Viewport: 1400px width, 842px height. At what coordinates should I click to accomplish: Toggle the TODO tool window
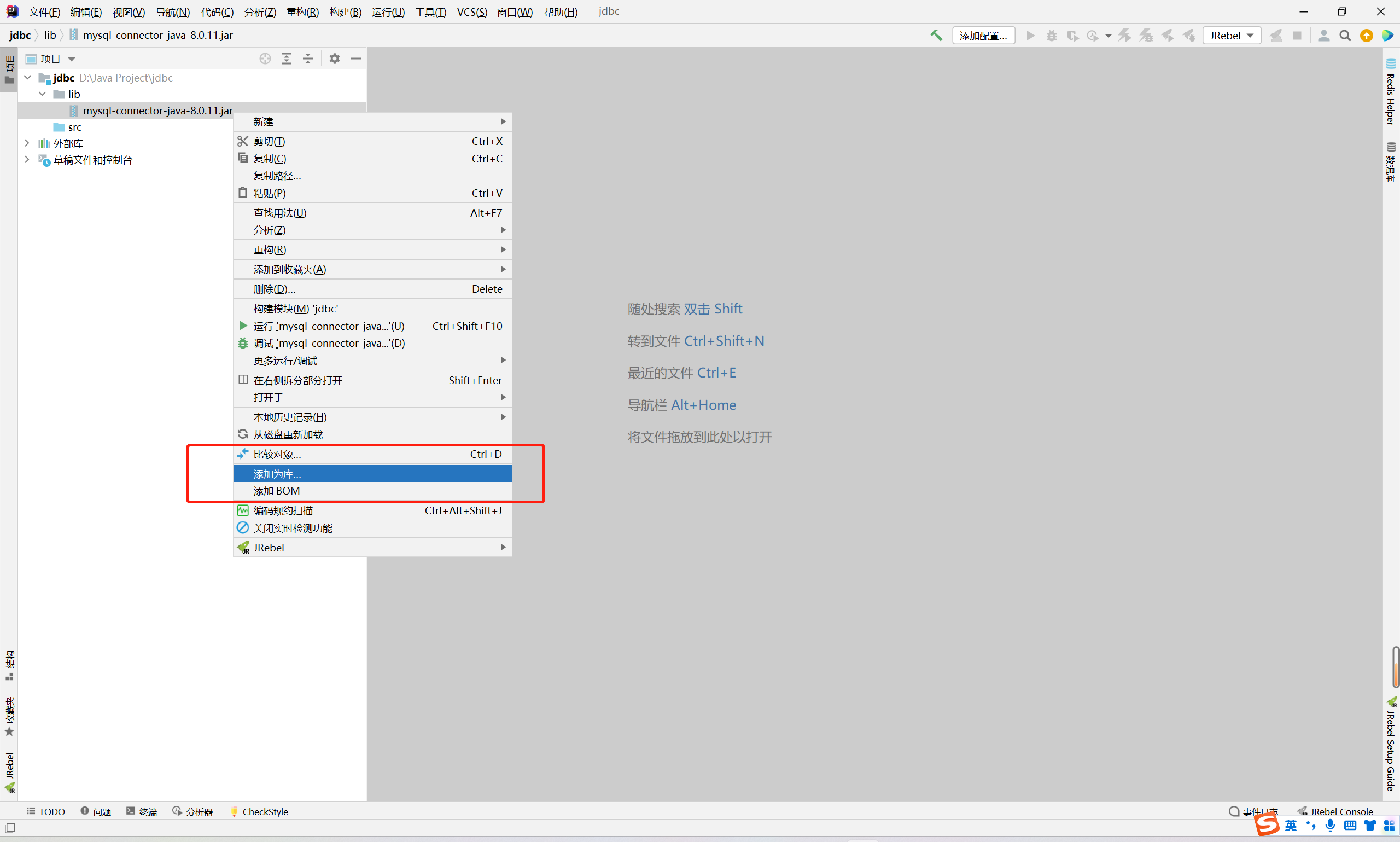coord(46,811)
